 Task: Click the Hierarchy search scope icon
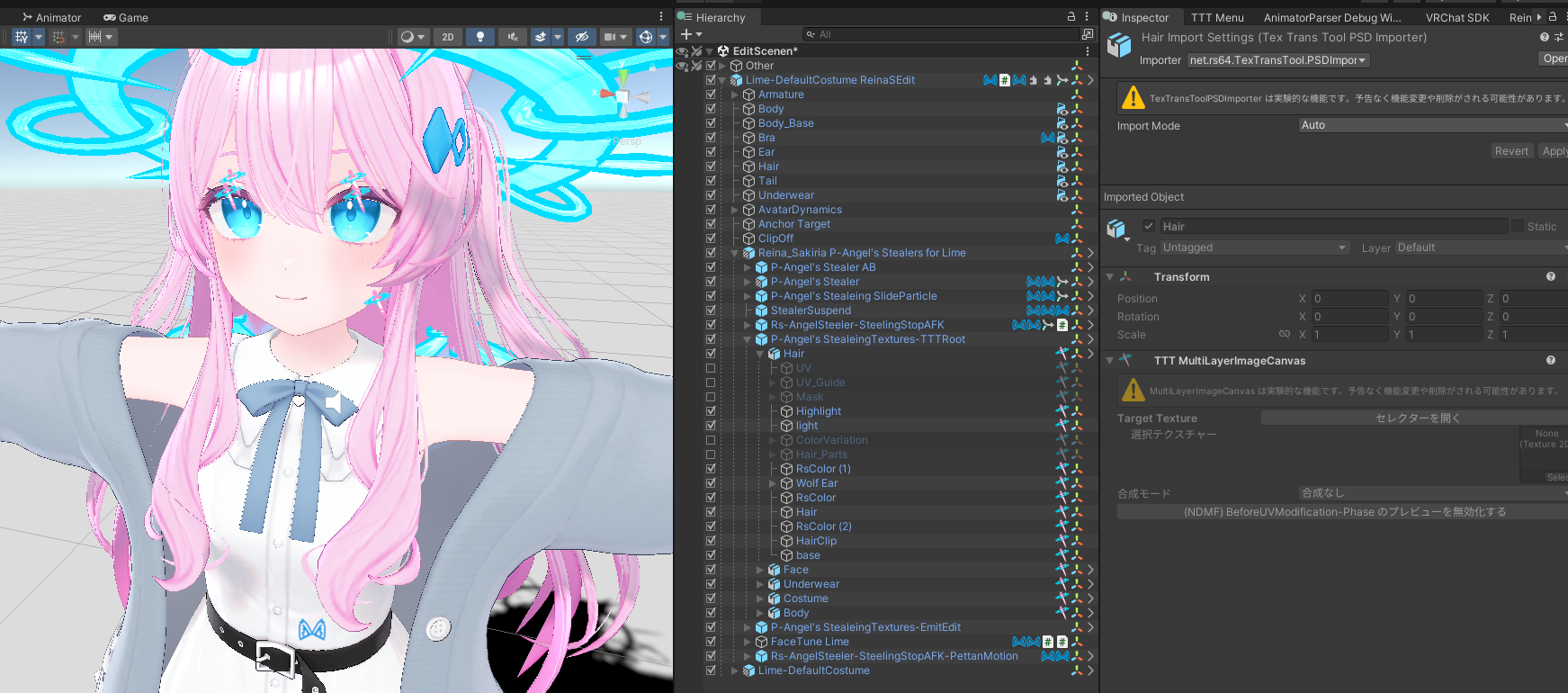pyautogui.click(x=1088, y=34)
